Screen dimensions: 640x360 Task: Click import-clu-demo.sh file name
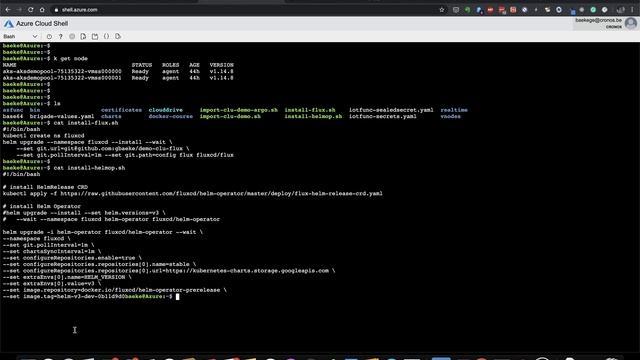point(230,116)
